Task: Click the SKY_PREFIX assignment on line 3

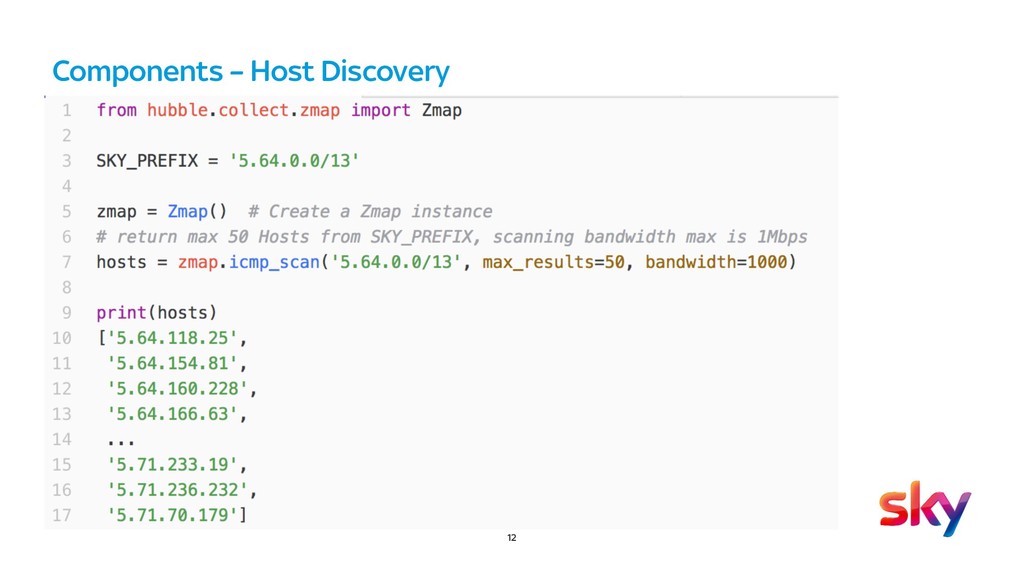Action: (228, 161)
